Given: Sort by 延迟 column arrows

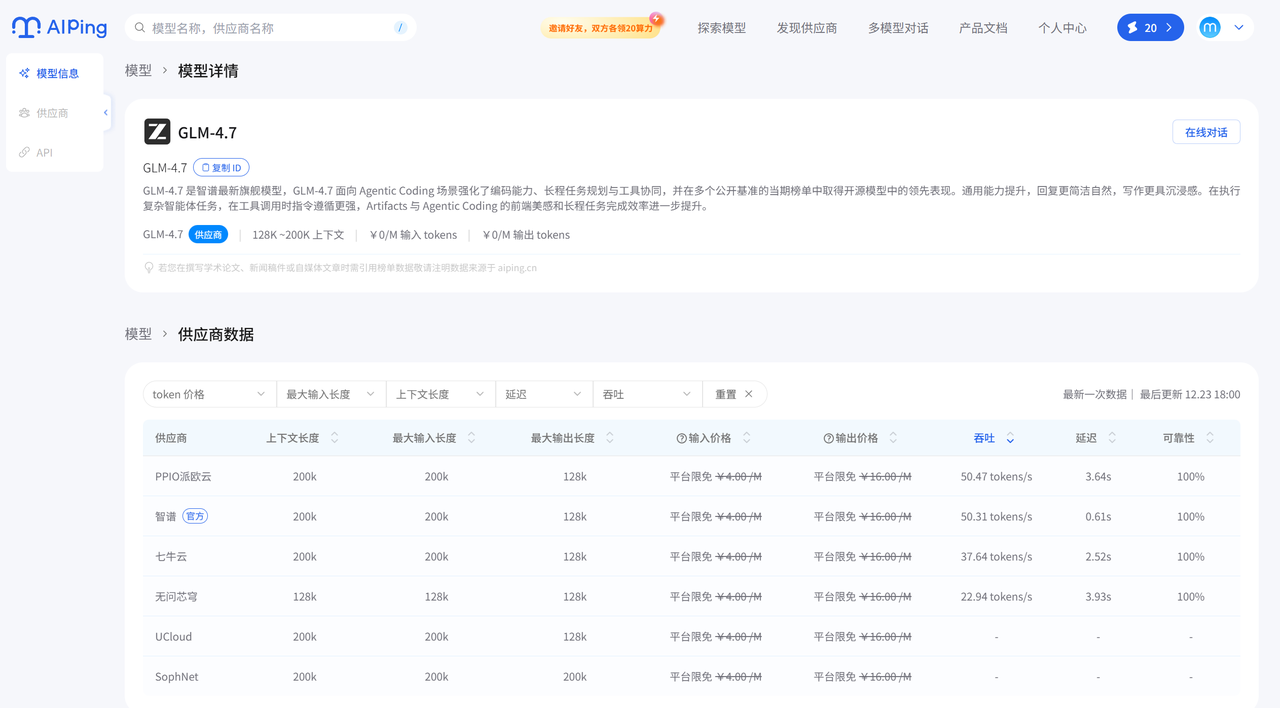Looking at the screenshot, I should coord(1112,438).
